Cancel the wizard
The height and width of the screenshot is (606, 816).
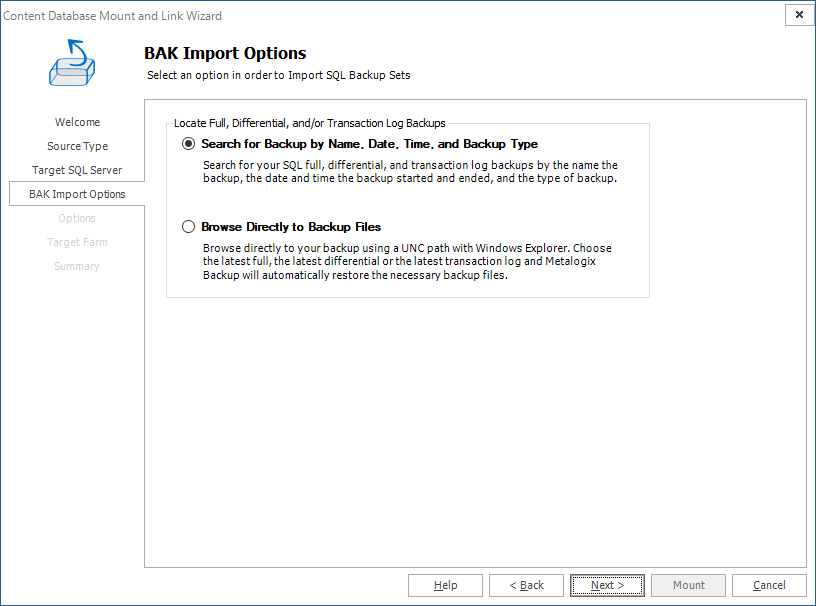click(769, 585)
